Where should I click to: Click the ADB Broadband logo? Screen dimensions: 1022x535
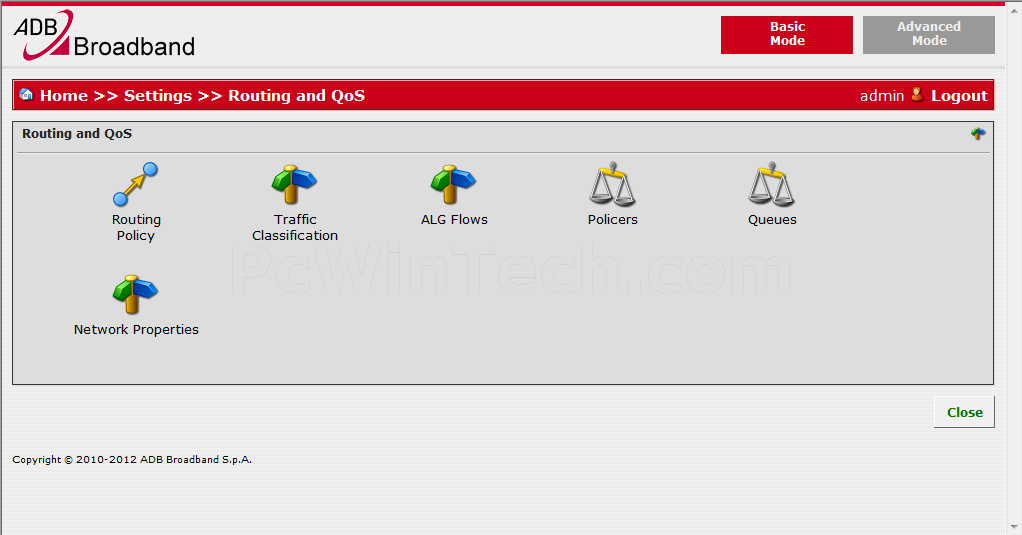click(x=104, y=35)
